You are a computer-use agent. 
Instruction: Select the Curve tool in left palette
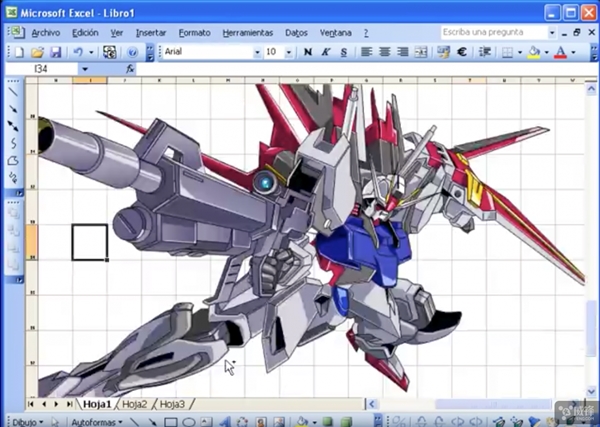14,143
